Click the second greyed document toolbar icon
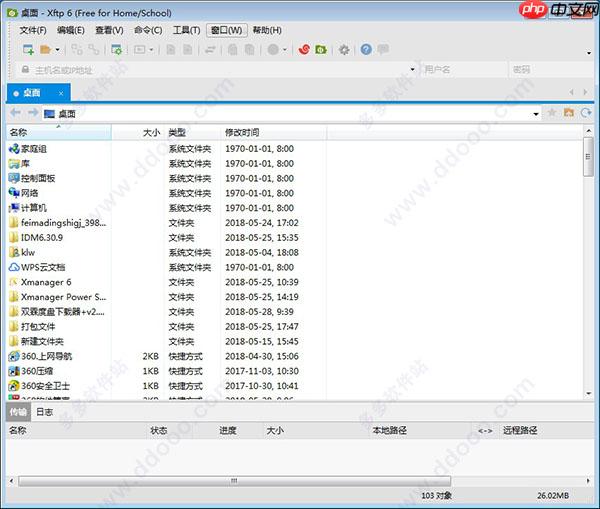Viewport: 600px width, 509px height. click(188, 50)
